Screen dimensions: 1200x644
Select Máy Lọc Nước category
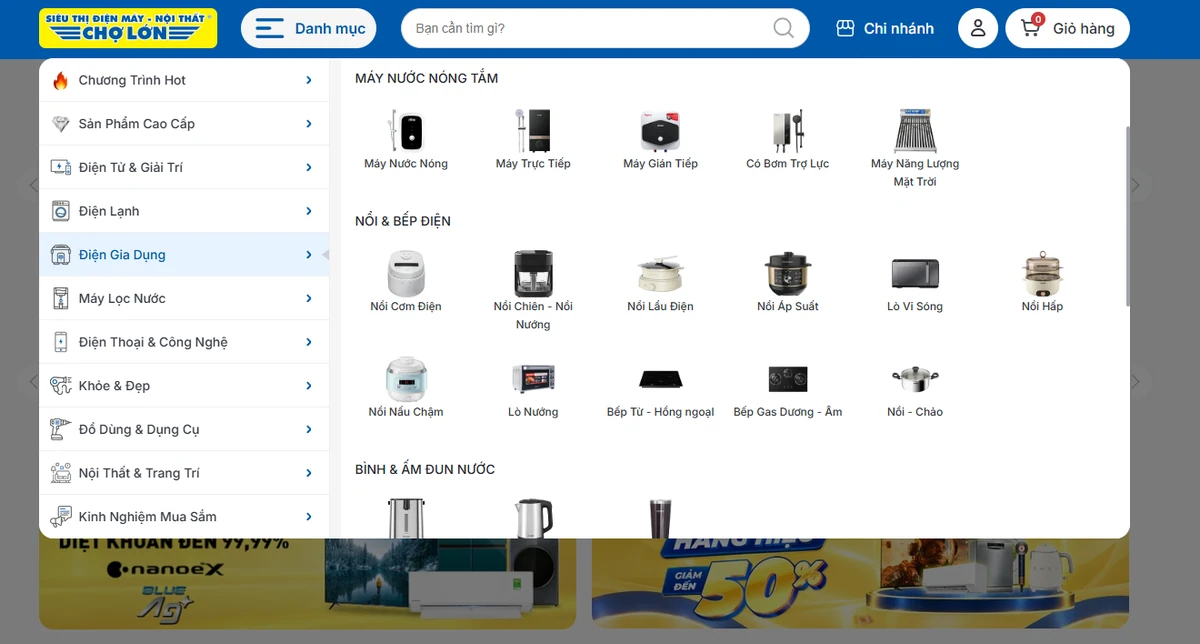(x=184, y=298)
